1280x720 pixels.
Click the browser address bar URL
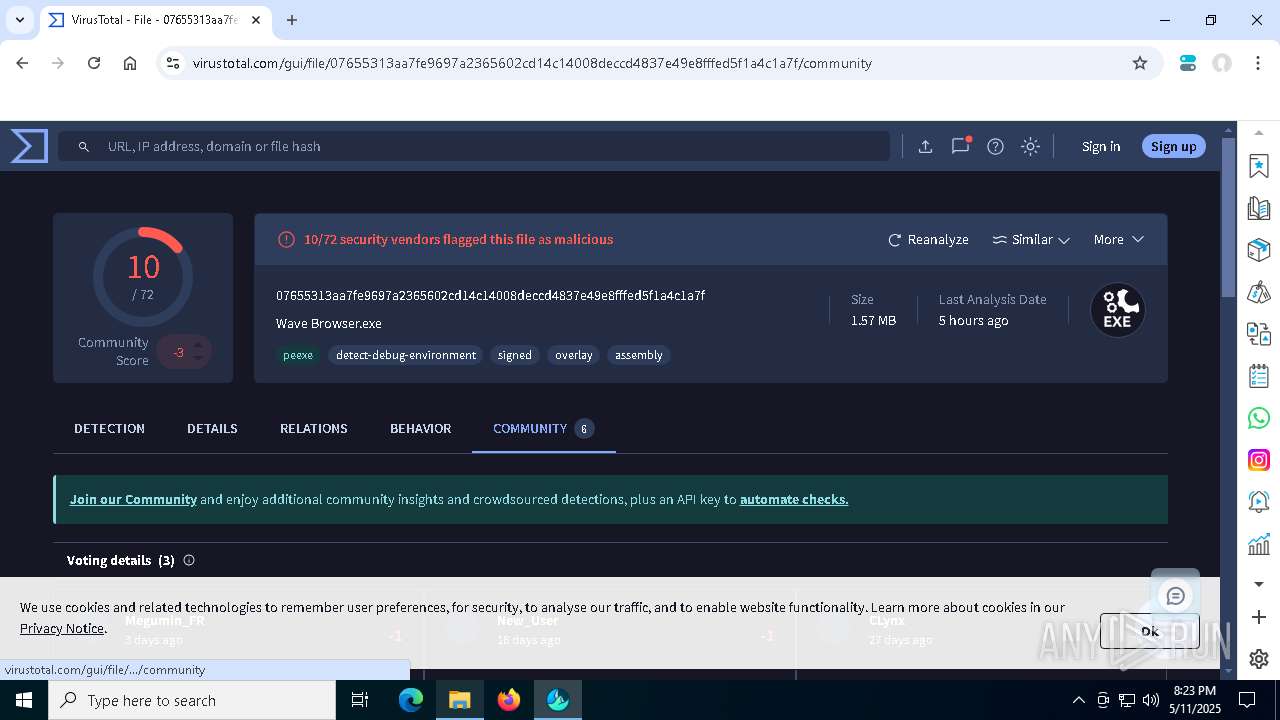click(x=532, y=63)
